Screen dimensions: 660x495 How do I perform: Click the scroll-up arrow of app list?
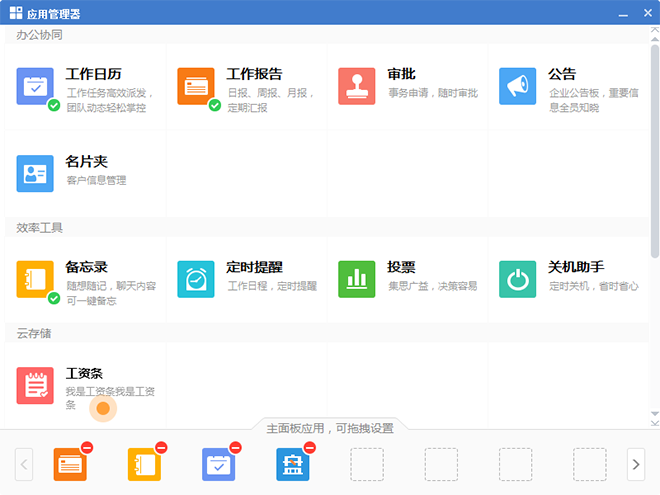click(x=655, y=39)
